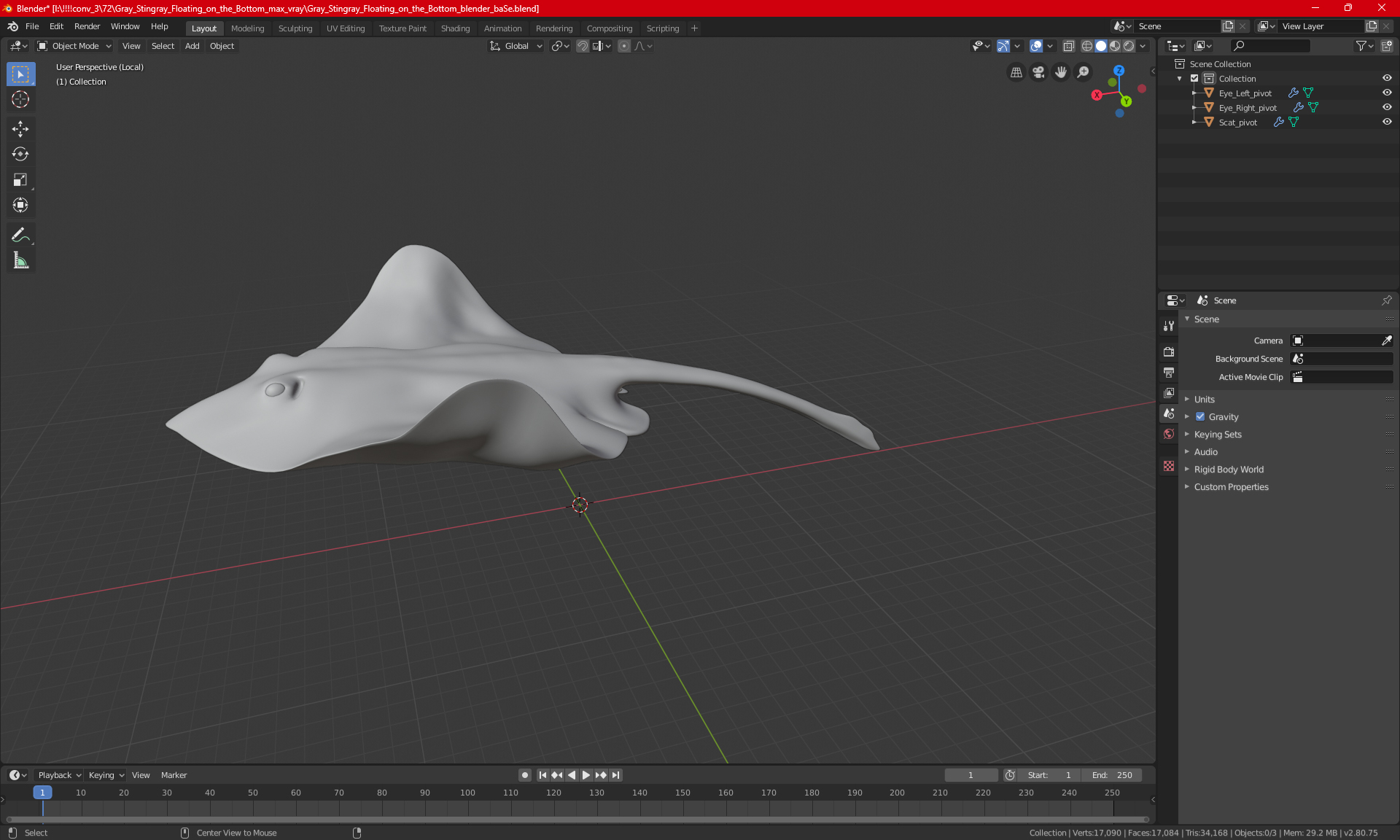1400x840 pixels.
Task: Hide Scat_pivot in viewport
Action: pos(1387,122)
